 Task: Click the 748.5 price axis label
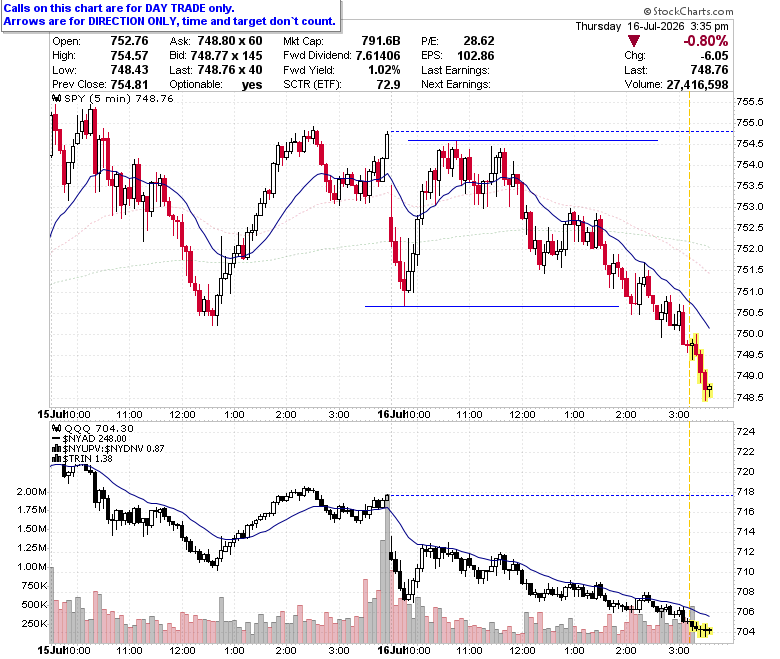coord(750,397)
